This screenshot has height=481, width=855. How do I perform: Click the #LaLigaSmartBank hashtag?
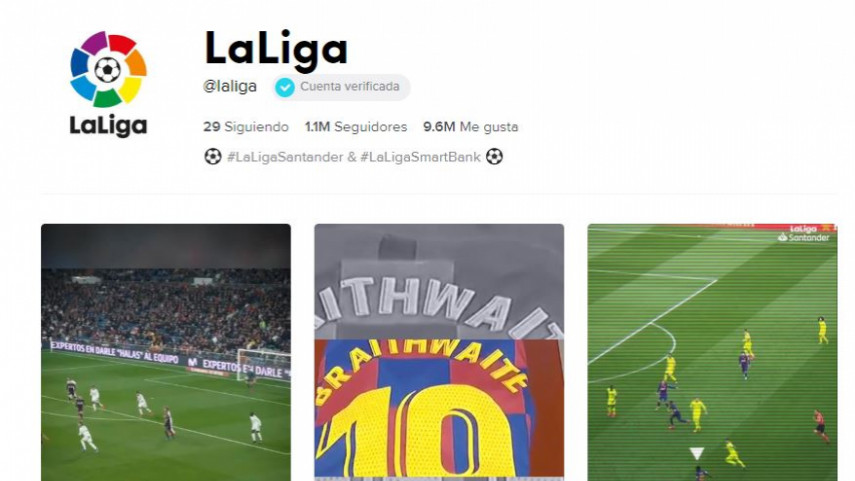point(420,157)
